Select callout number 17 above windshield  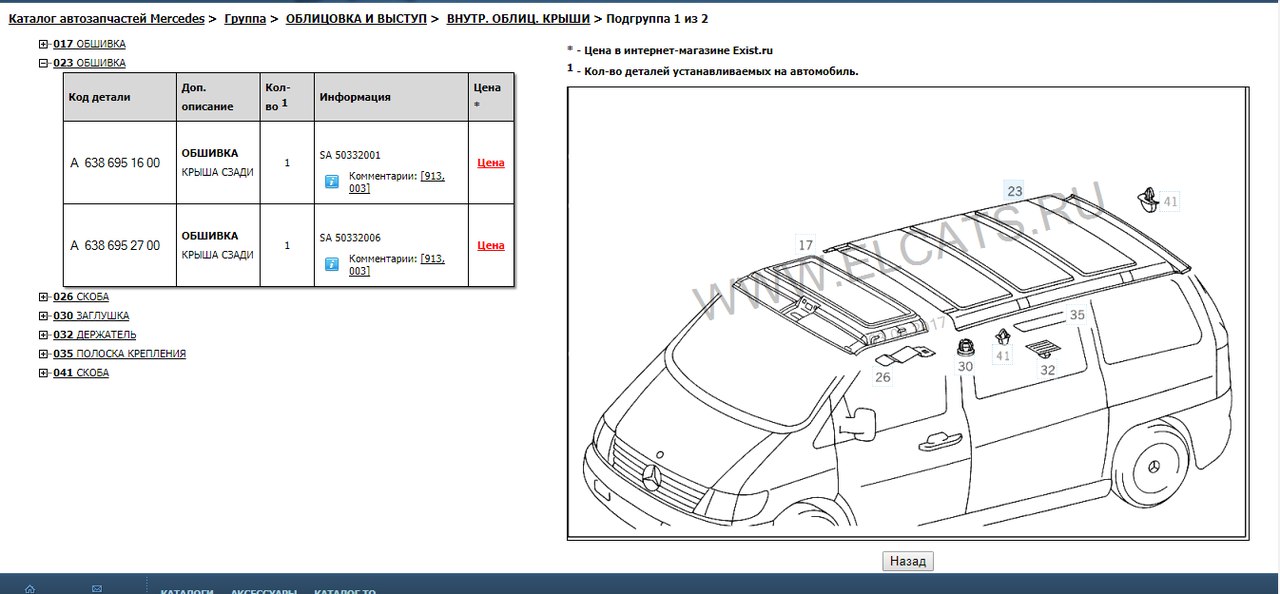coord(806,243)
